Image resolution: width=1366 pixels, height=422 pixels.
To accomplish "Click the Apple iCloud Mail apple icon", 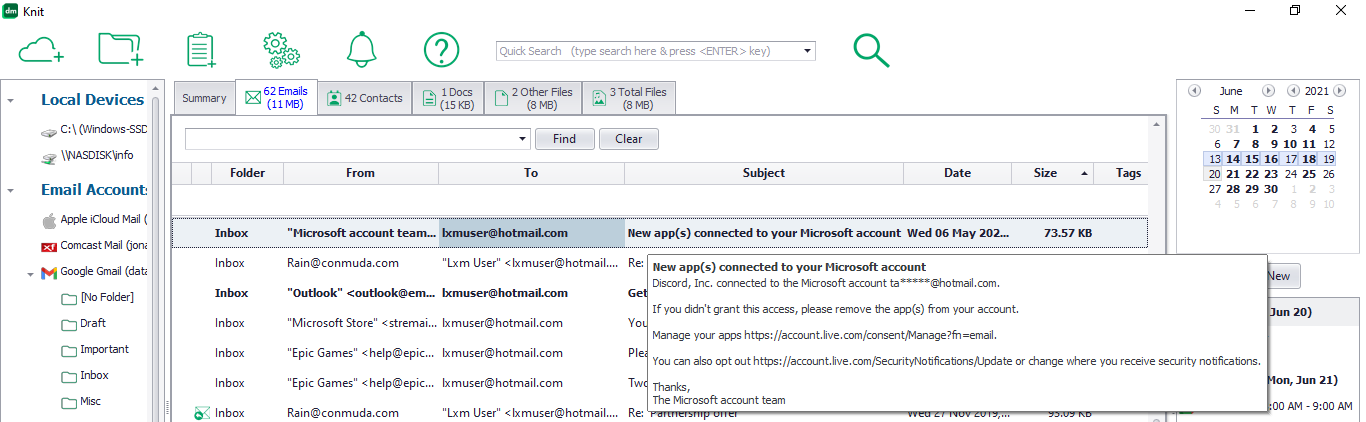I will click(x=48, y=219).
